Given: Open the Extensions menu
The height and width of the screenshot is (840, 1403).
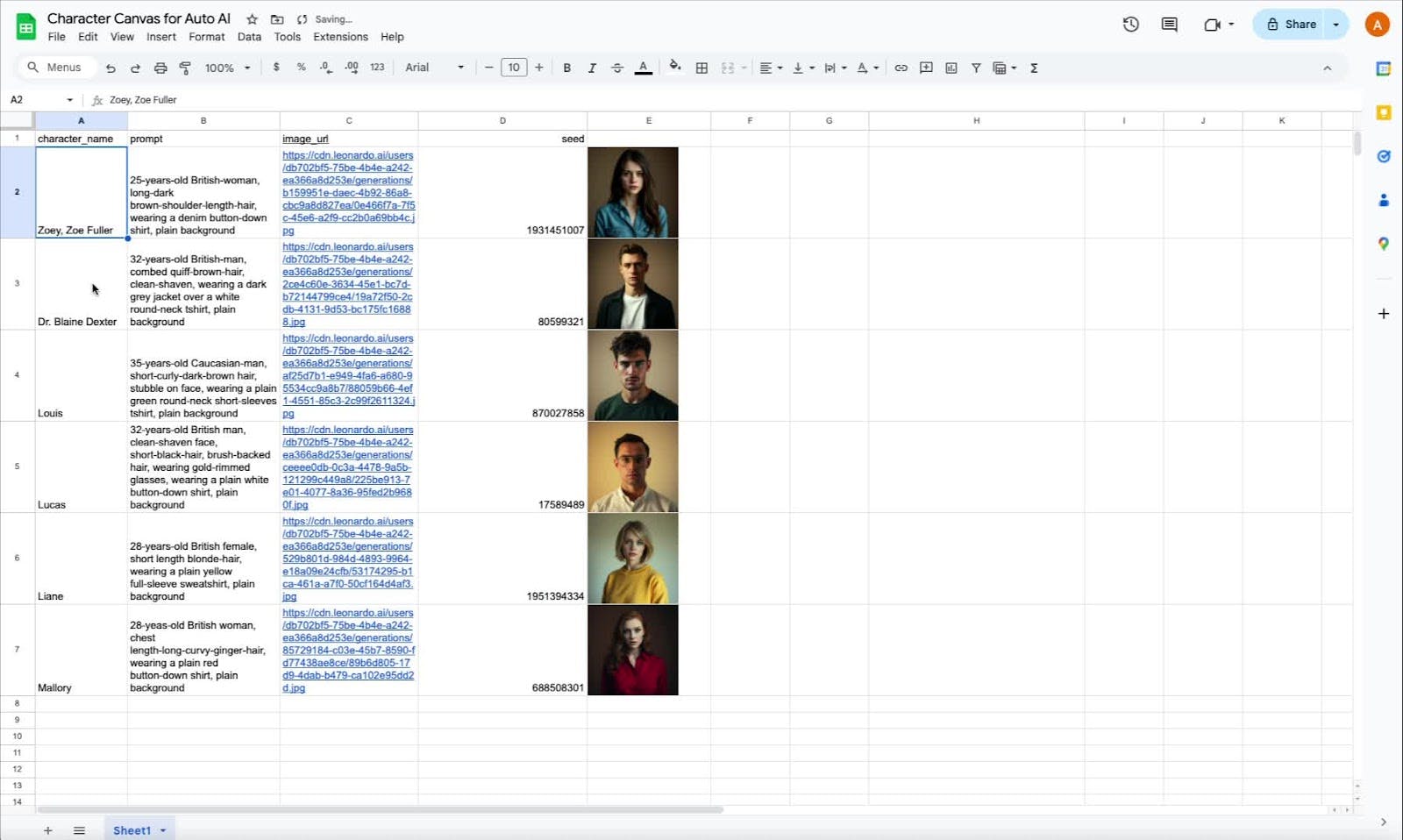Looking at the screenshot, I should [340, 37].
